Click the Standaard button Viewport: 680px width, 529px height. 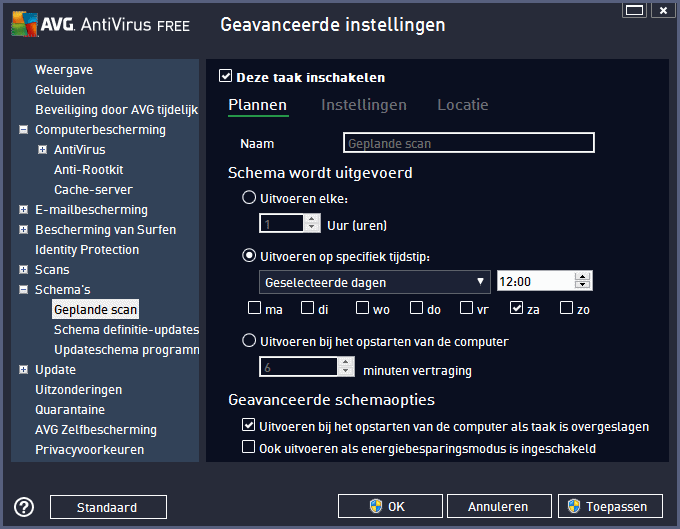(108, 507)
